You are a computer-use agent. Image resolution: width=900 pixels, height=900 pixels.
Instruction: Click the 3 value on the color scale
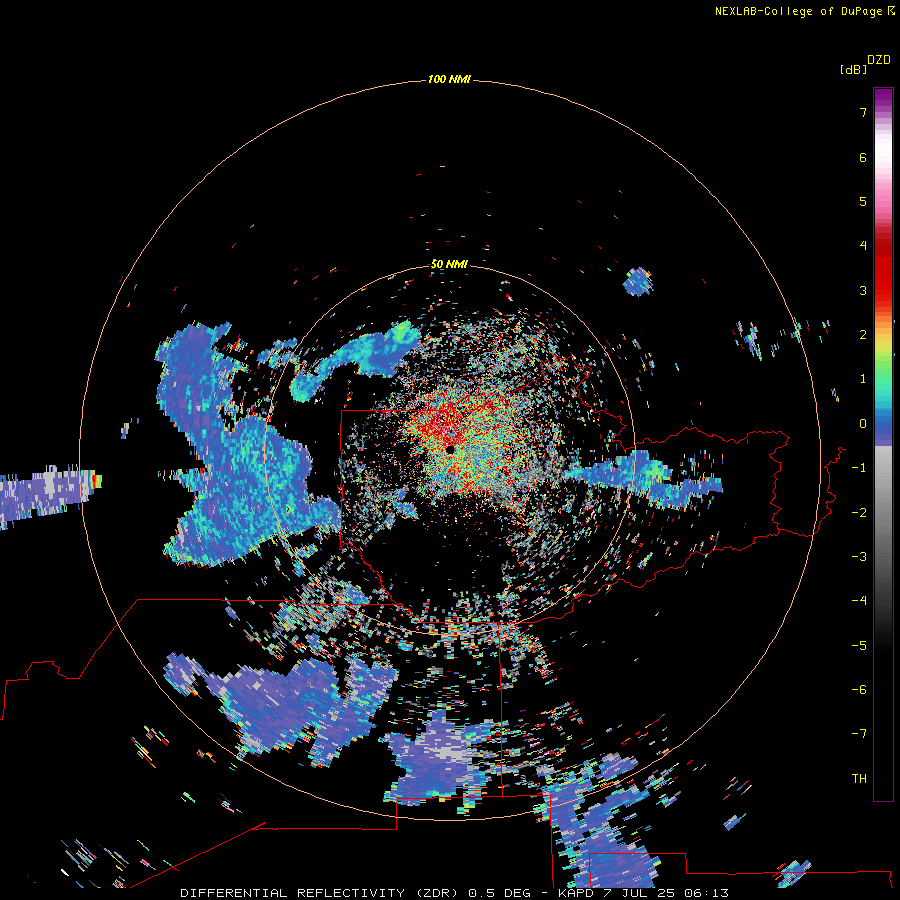coord(863,290)
